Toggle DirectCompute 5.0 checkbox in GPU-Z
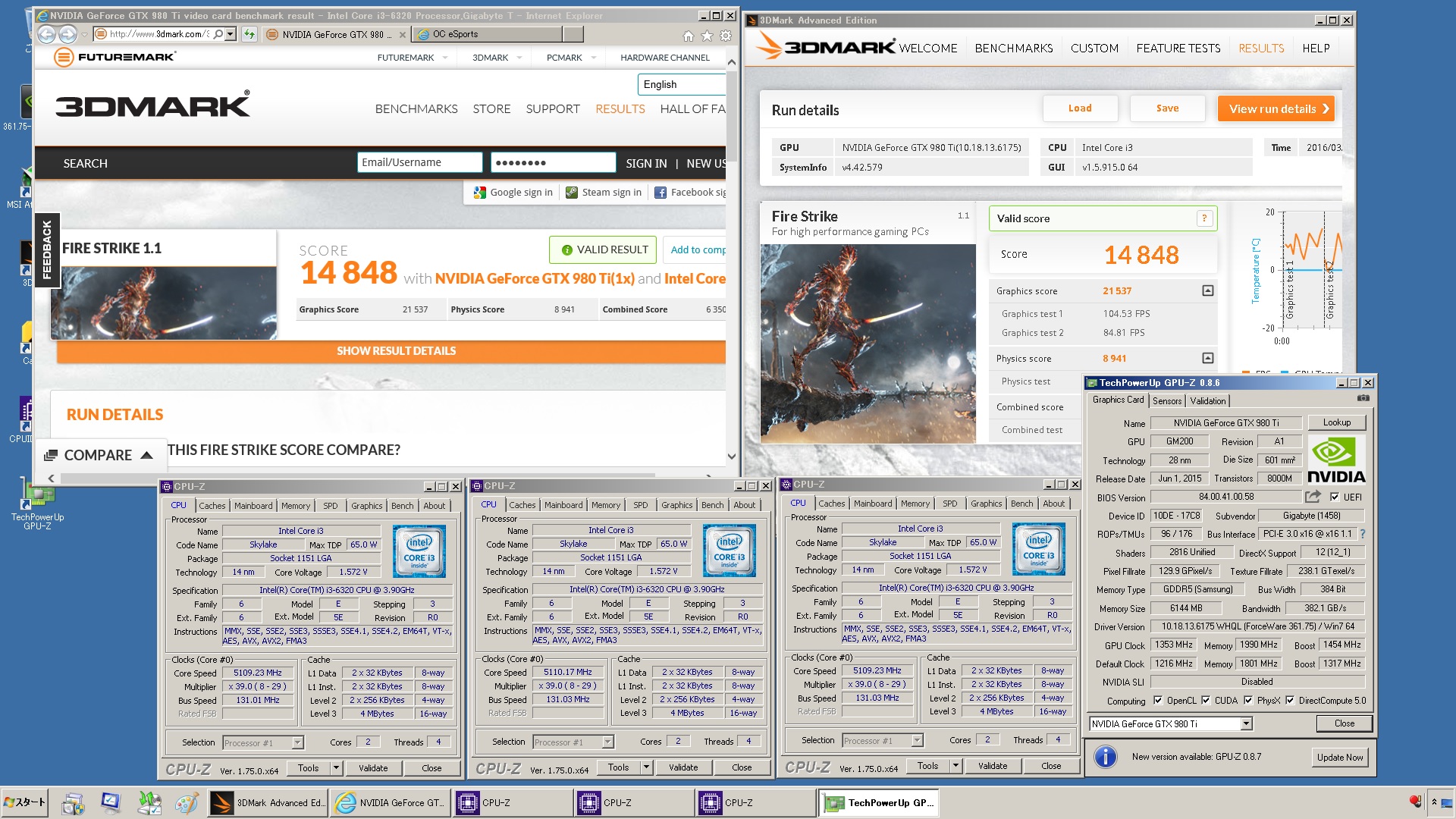Screen dimensions: 1456x819 (1289, 701)
